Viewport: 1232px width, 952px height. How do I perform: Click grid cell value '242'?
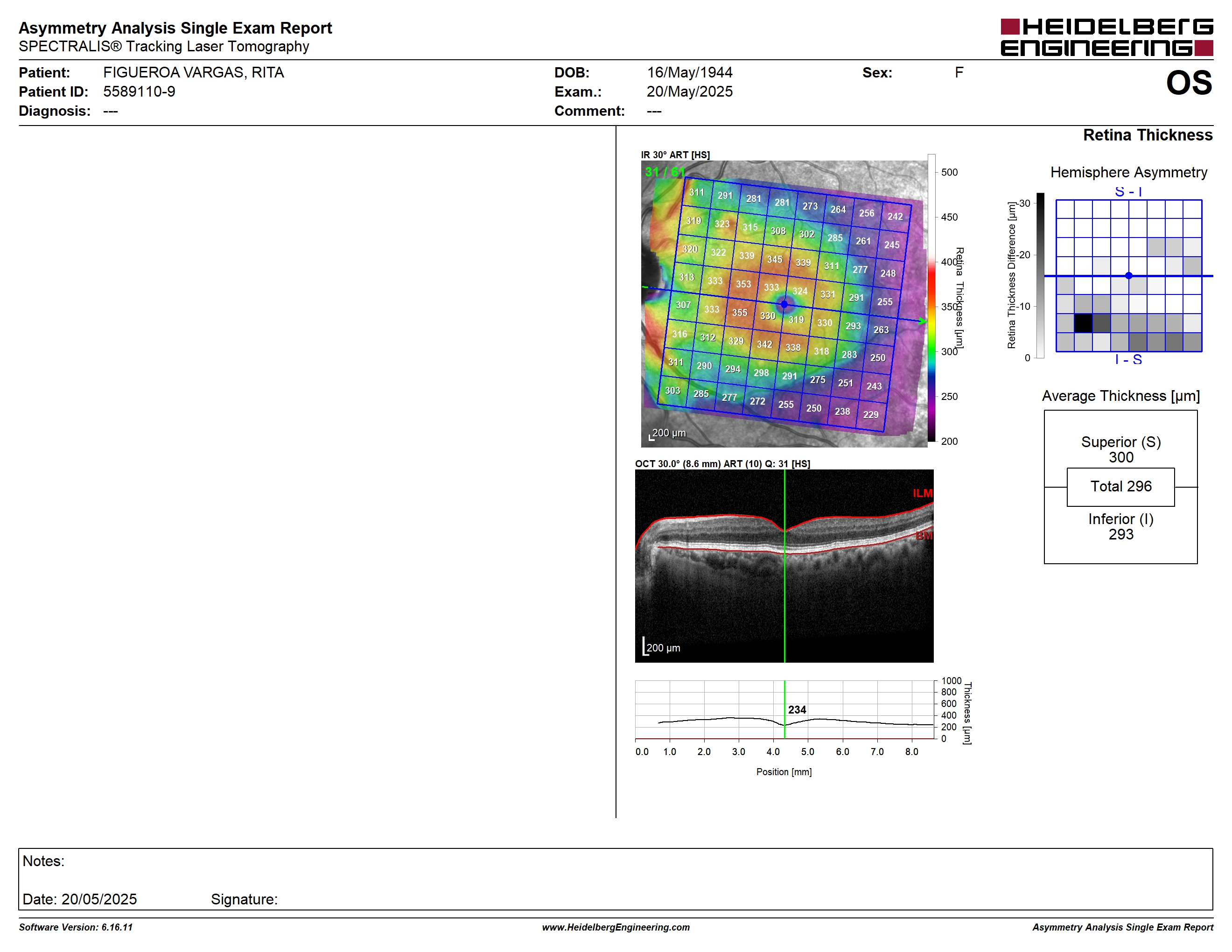click(x=895, y=217)
